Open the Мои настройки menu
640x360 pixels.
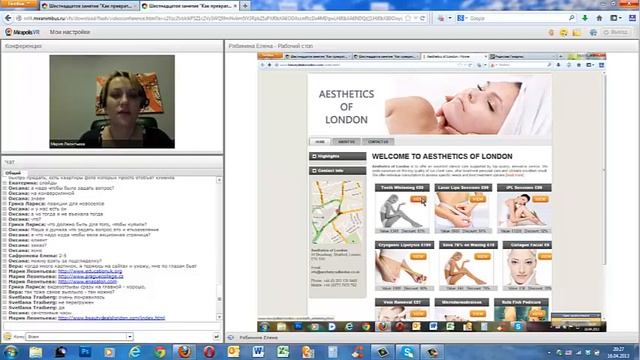click(x=70, y=32)
